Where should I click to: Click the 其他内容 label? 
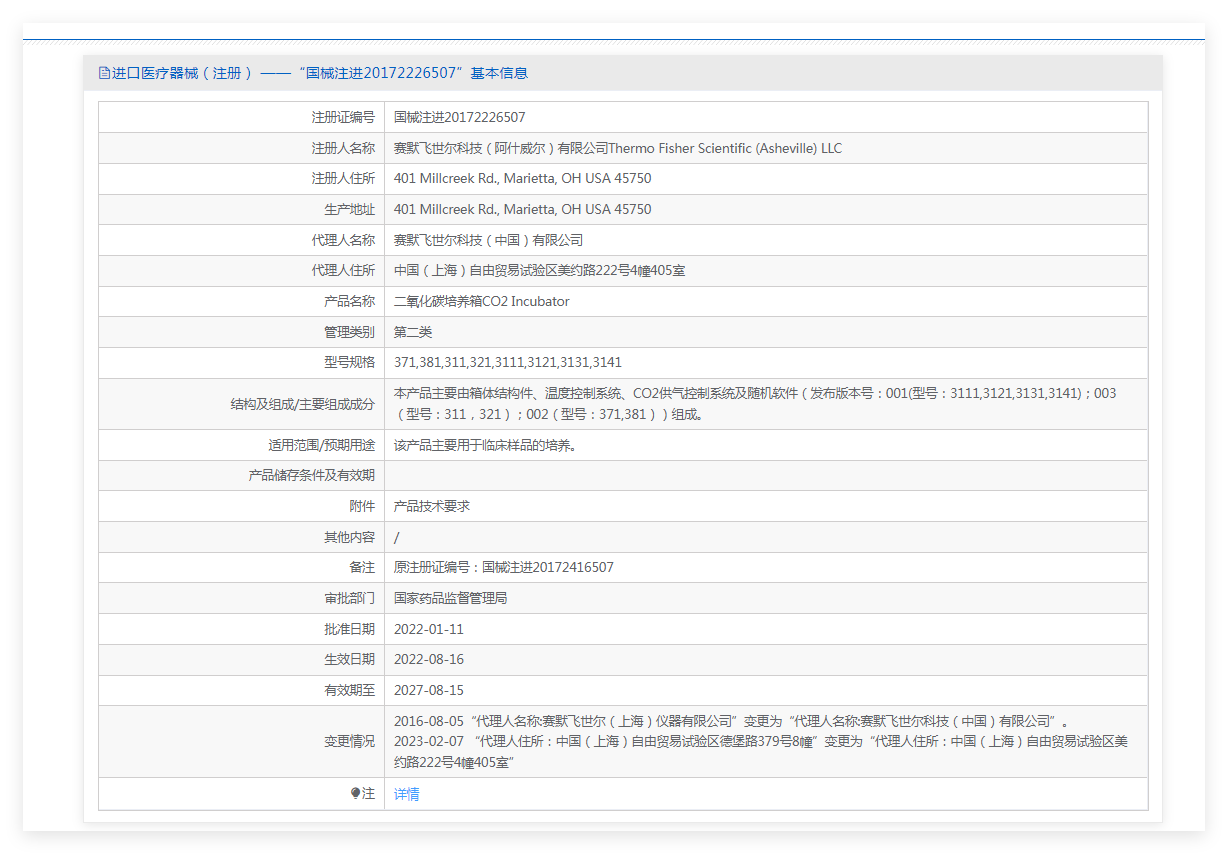pos(350,537)
